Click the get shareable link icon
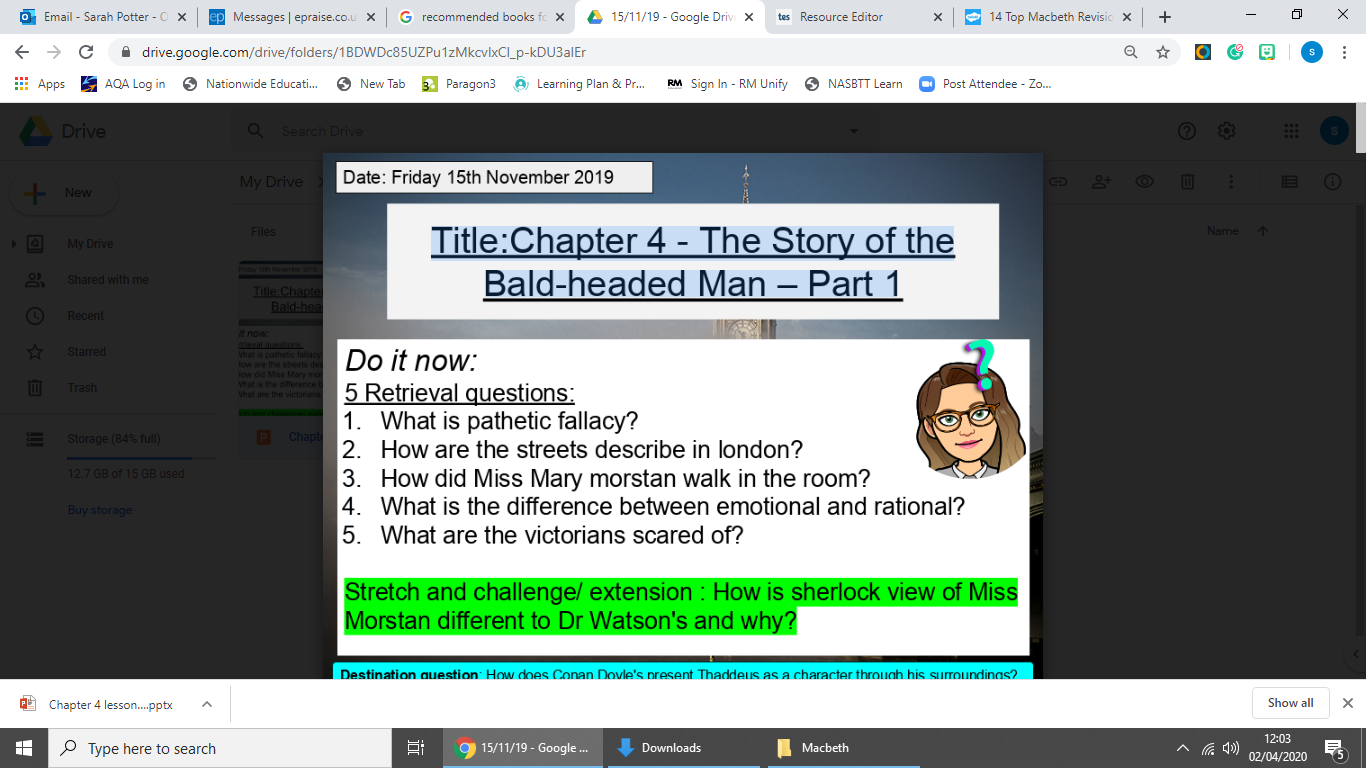The height and width of the screenshot is (768, 1366). [1058, 182]
